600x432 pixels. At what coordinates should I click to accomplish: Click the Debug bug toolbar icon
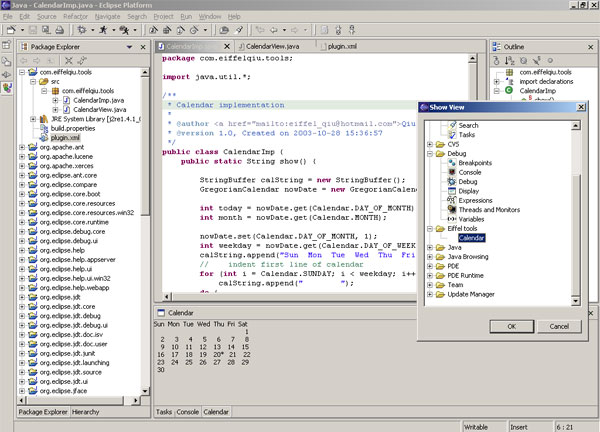pos(82,30)
